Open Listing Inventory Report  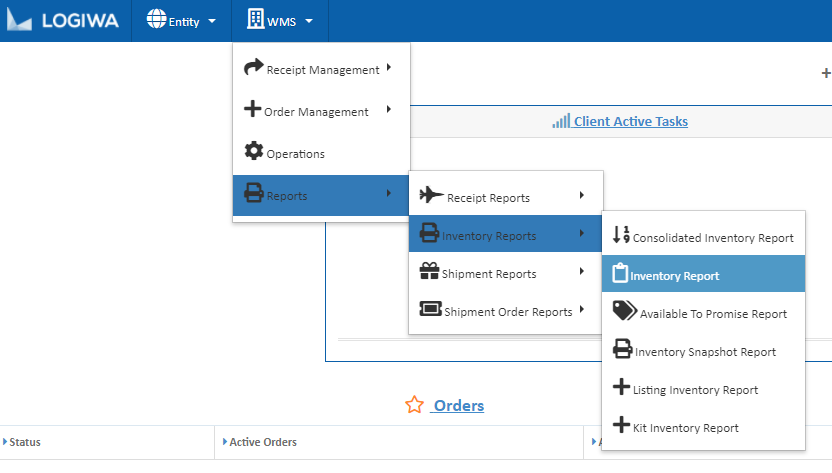696,390
